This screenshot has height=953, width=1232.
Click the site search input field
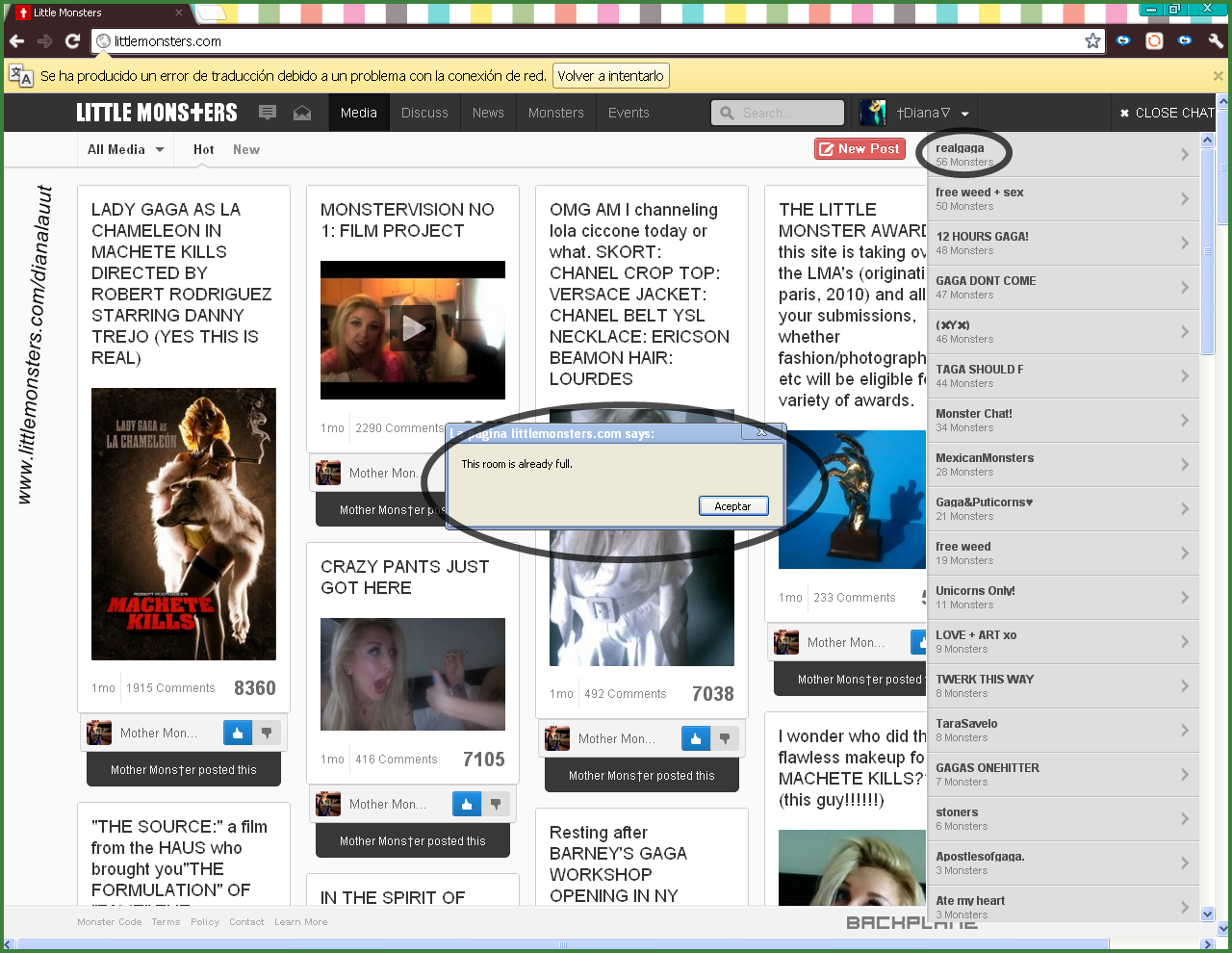pyautogui.click(x=778, y=113)
